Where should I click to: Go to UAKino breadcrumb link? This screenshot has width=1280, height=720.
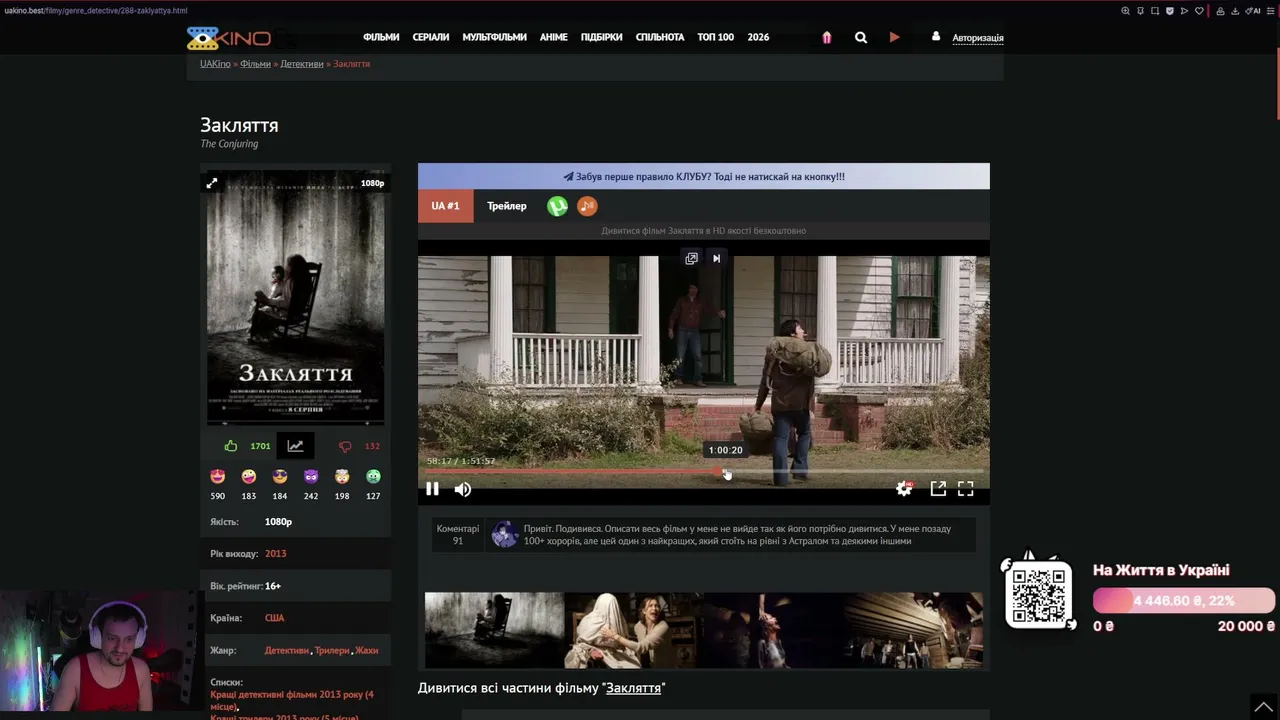tap(215, 64)
